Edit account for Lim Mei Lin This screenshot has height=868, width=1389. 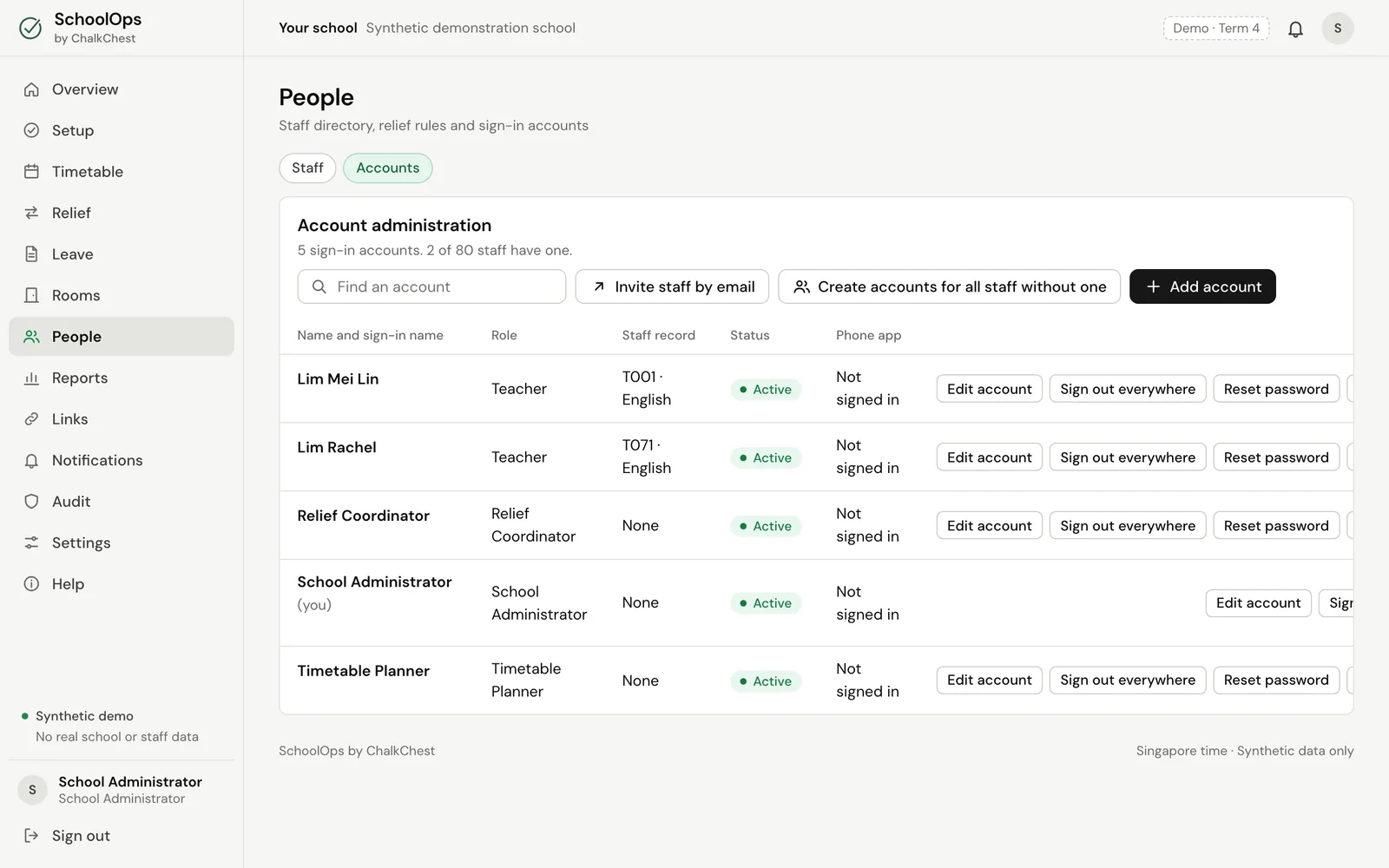click(990, 389)
